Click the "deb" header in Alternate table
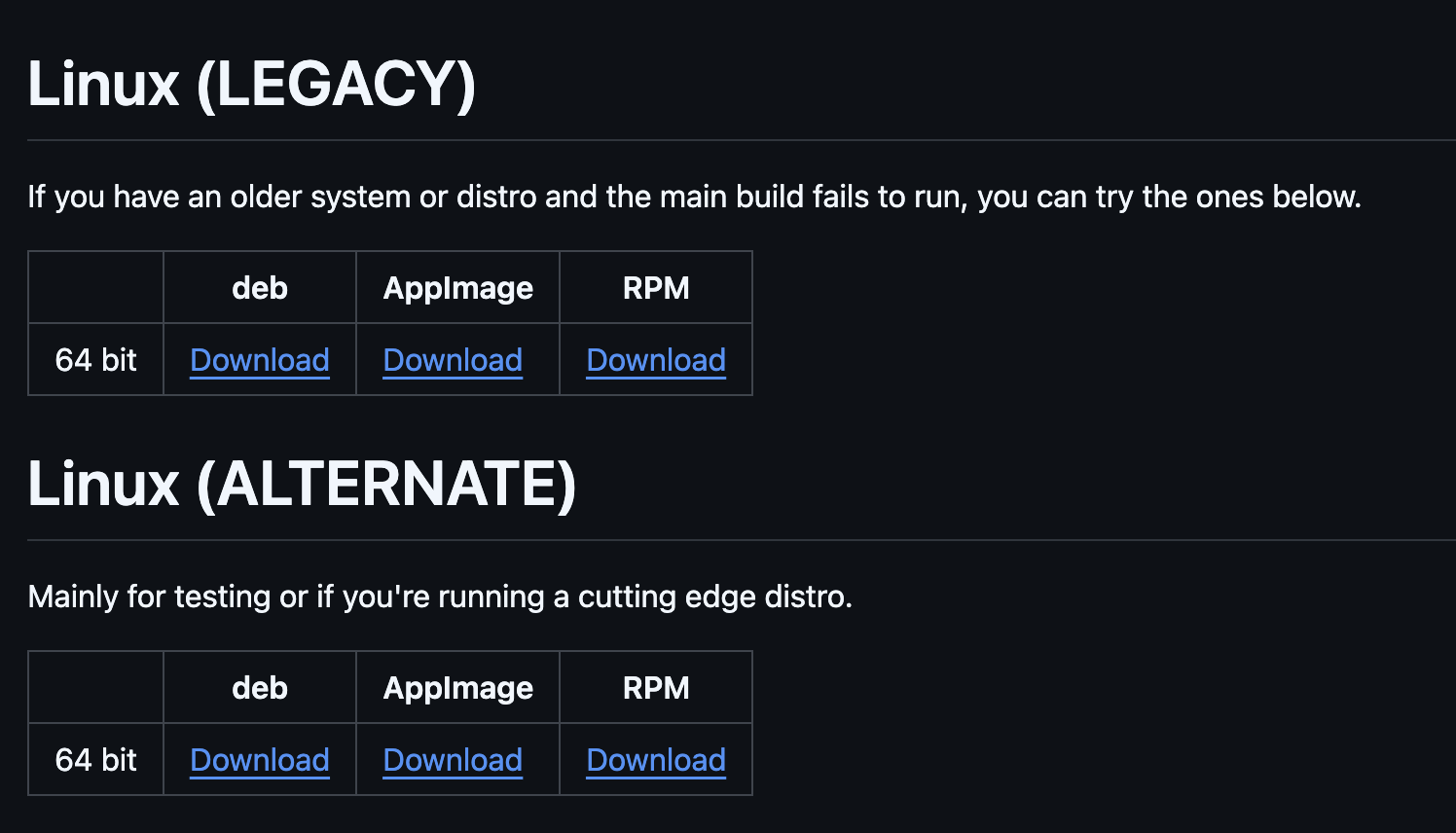This screenshot has width=1456, height=833. click(260, 688)
